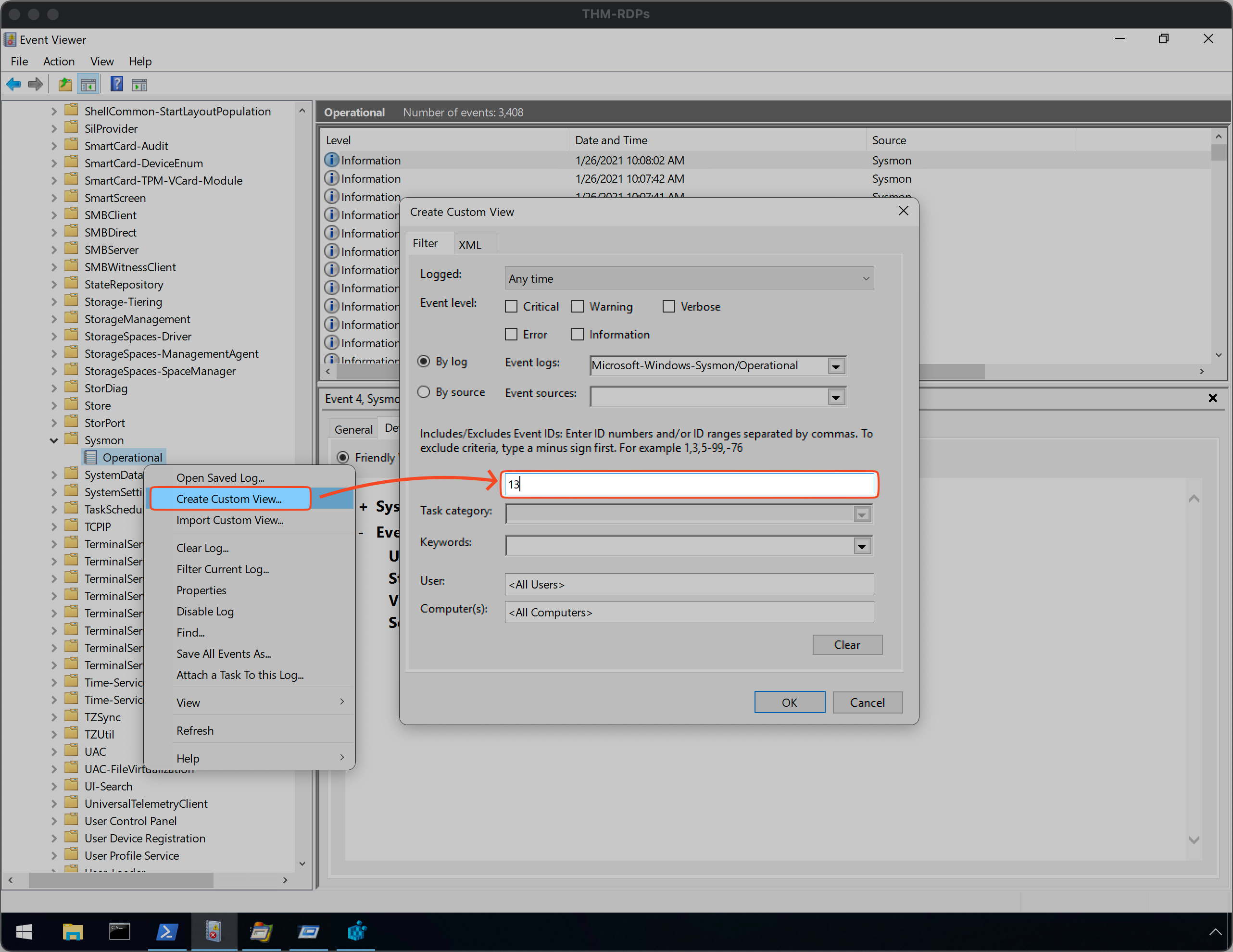Check the Critical event level checkbox
This screenshot has width=1233, height=952.
tap(511, 306)
